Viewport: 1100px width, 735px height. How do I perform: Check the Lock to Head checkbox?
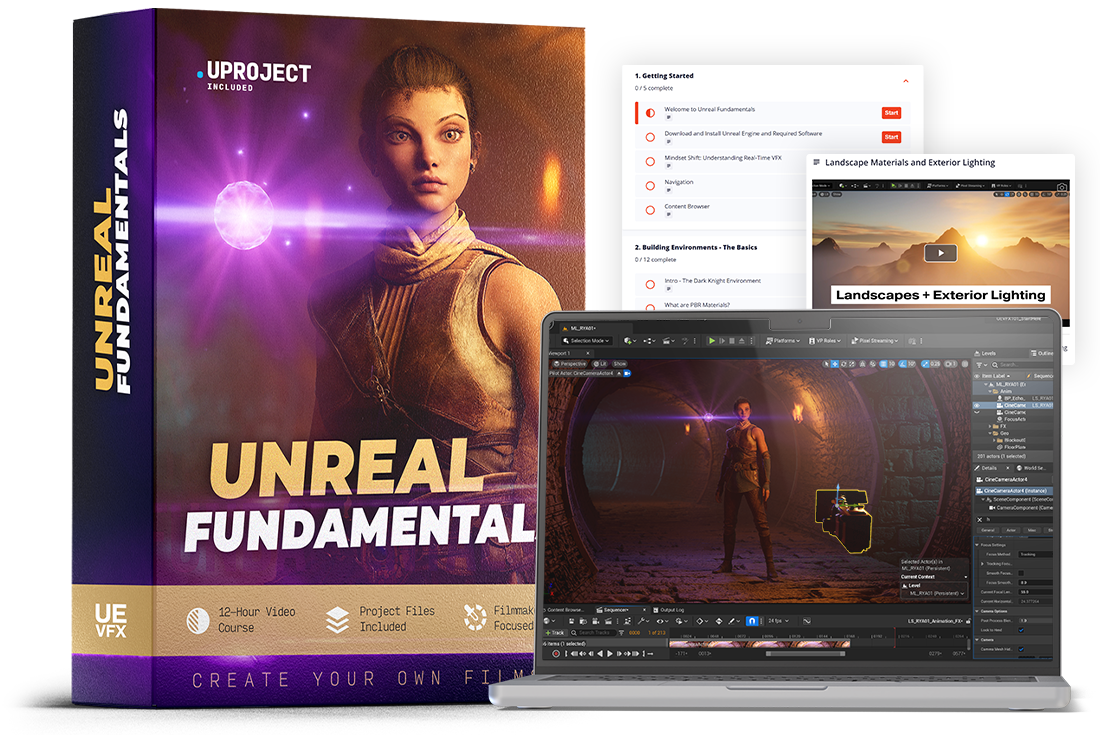[x=1020, y=630]
